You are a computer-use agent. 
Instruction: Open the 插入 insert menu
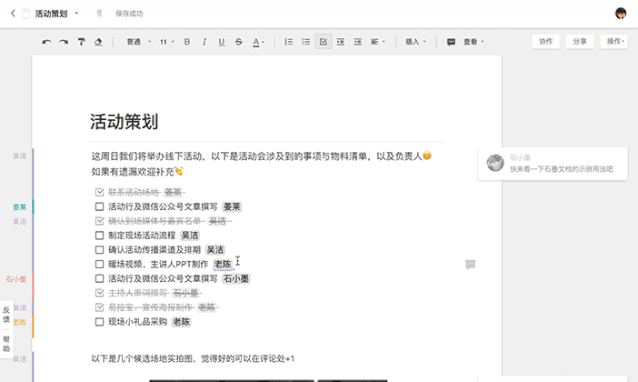tap(415, 42)
